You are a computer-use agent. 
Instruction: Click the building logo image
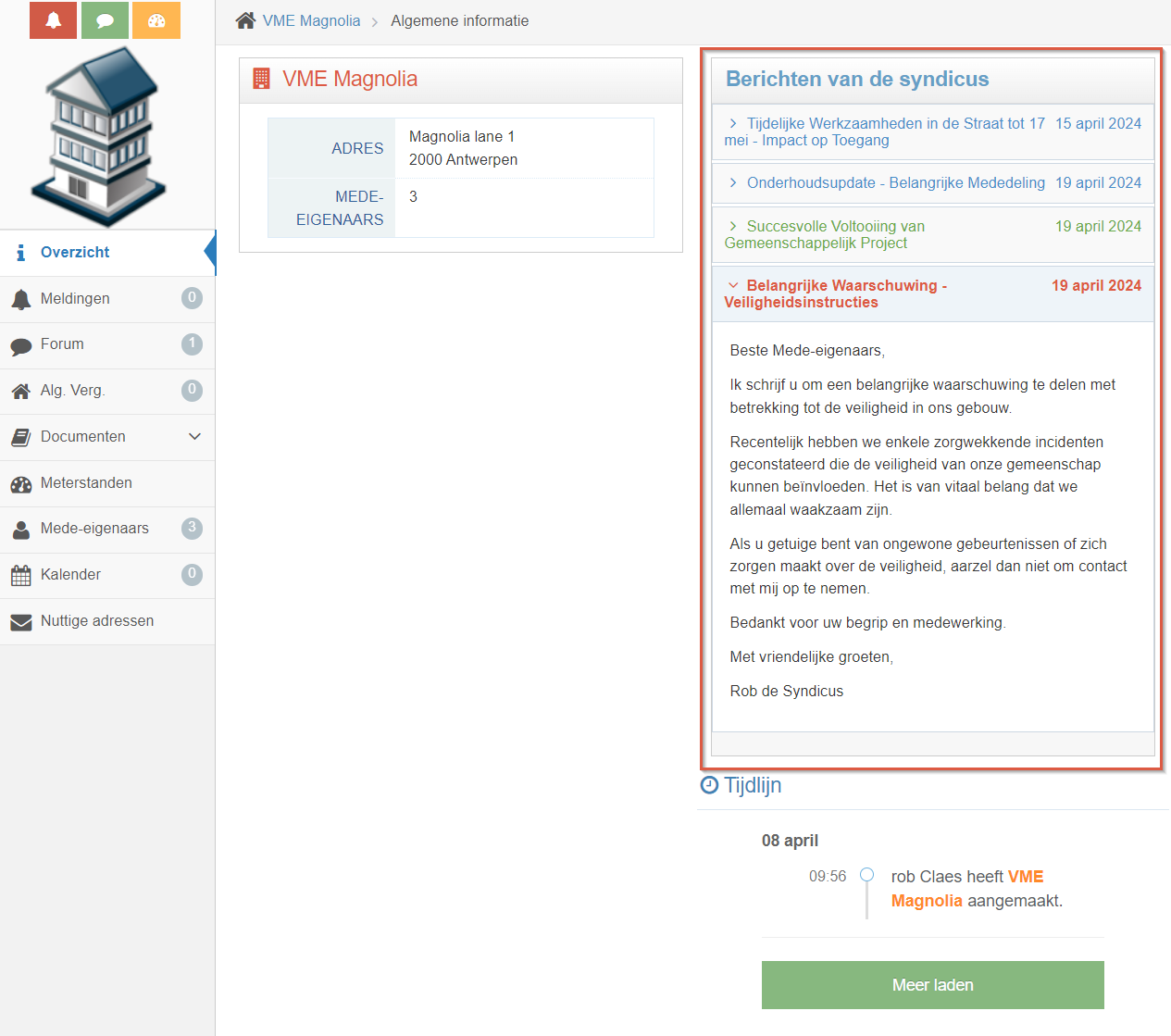[99, 136]
